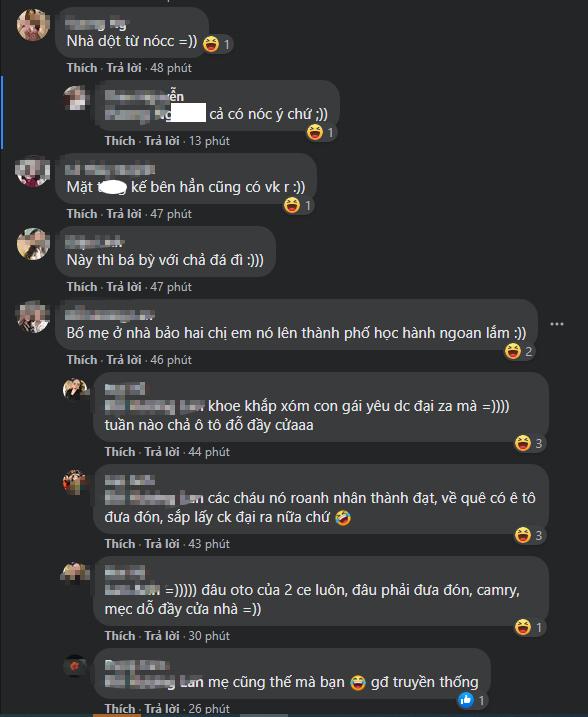Viewport: 588px width, 717px height.
Task: Open avatar of 'Này thì bá bỳ' commenter
Action: 33,244
